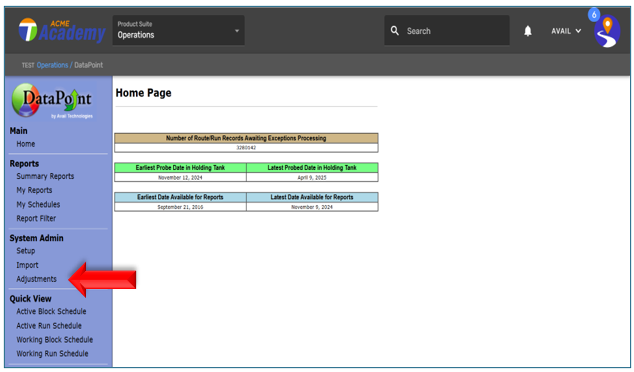Click the September 21, 2016 date cell

tap(180, 207)
